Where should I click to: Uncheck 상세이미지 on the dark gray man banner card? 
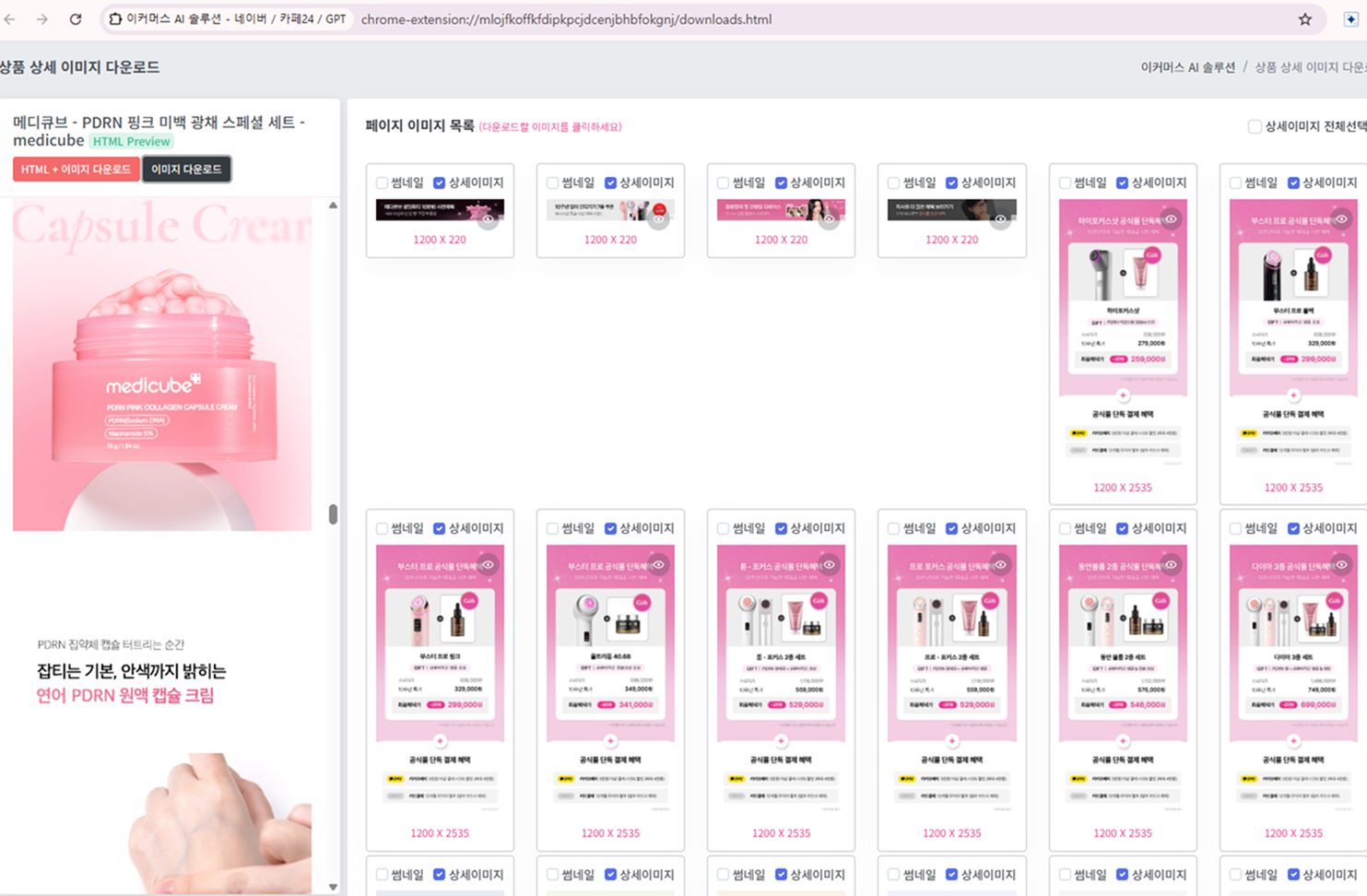951,183
